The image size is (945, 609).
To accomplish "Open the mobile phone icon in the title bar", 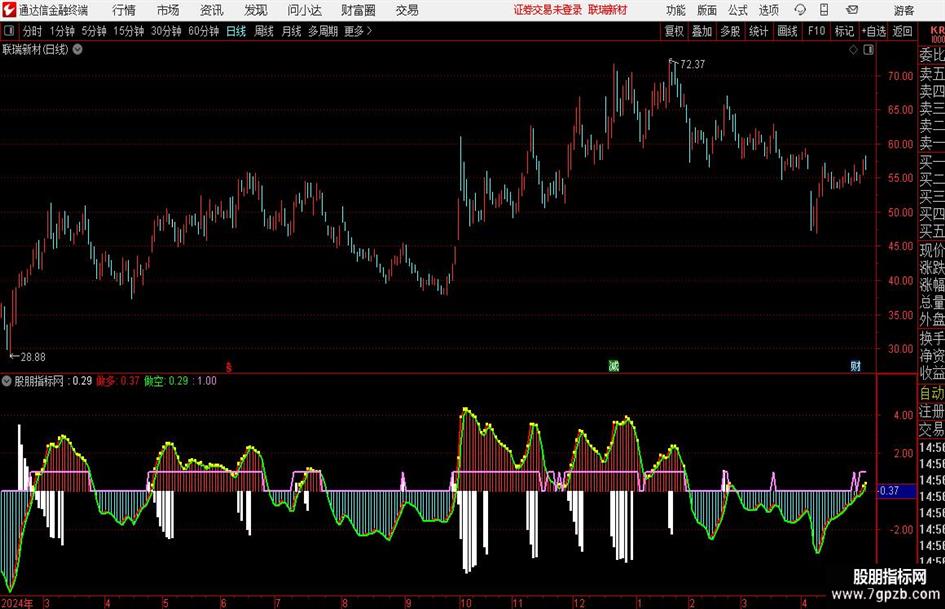I will coord(824,10).
